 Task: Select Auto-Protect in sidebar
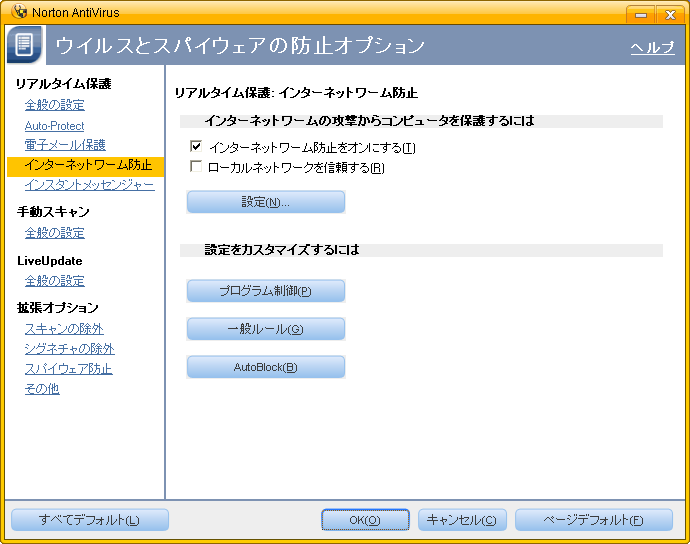click(x=55, y=126)
